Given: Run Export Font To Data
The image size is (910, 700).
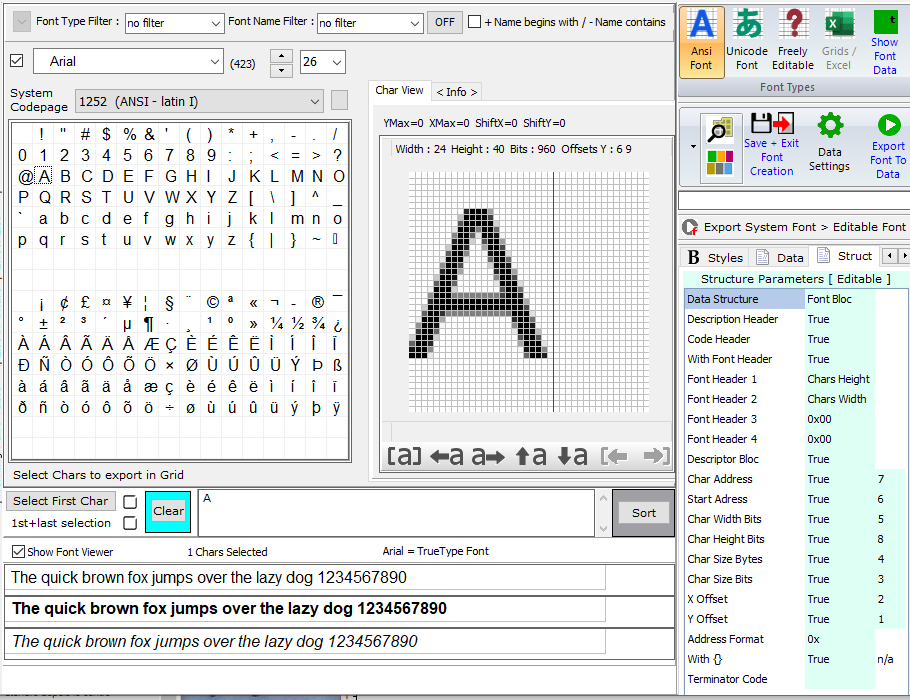Looking at the screenshot, I should pos(888,145).
